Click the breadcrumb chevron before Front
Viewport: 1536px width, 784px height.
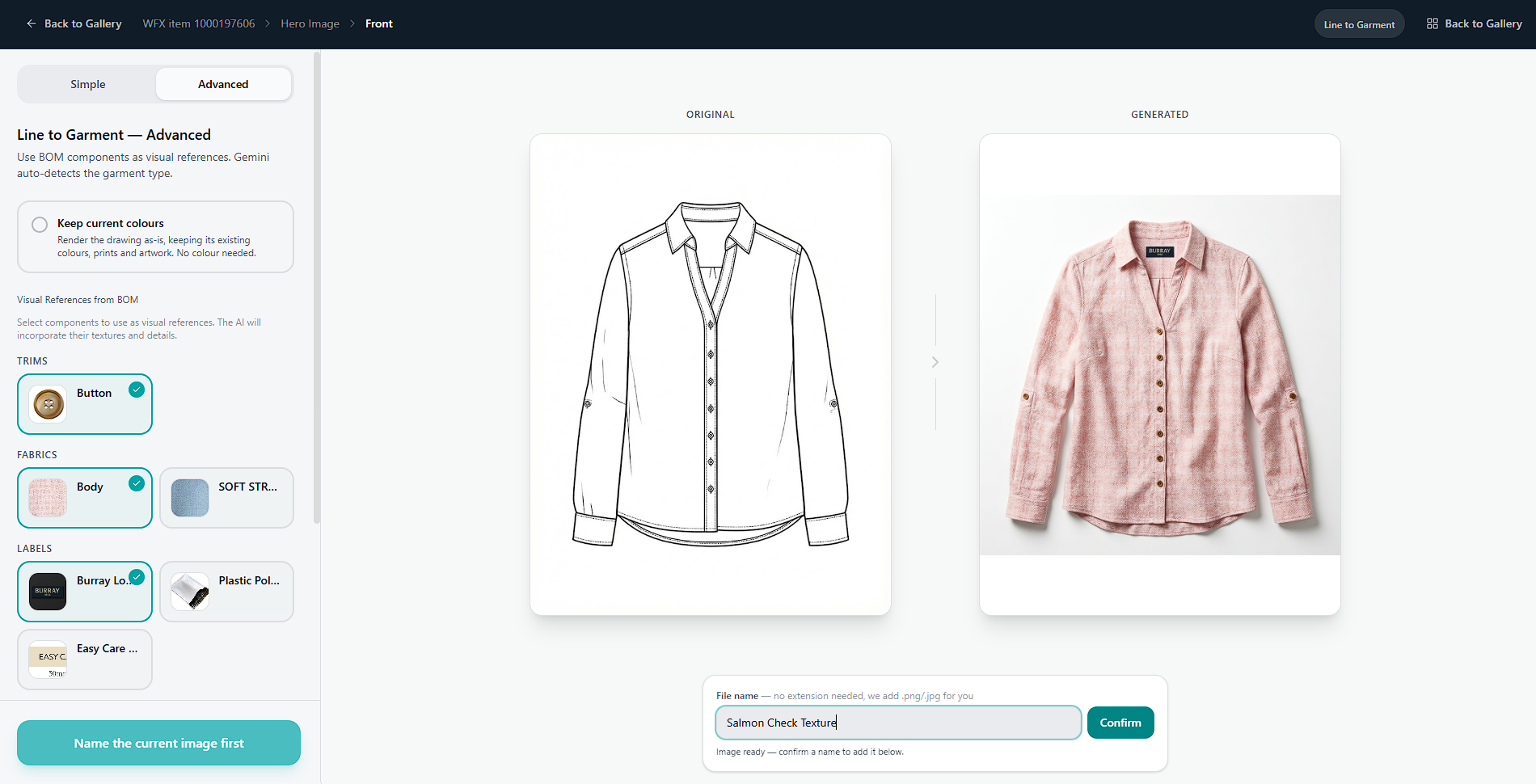352,23
